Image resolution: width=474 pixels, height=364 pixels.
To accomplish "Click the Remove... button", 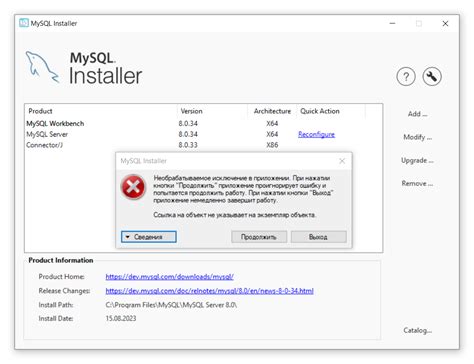I will click(417, 183).
